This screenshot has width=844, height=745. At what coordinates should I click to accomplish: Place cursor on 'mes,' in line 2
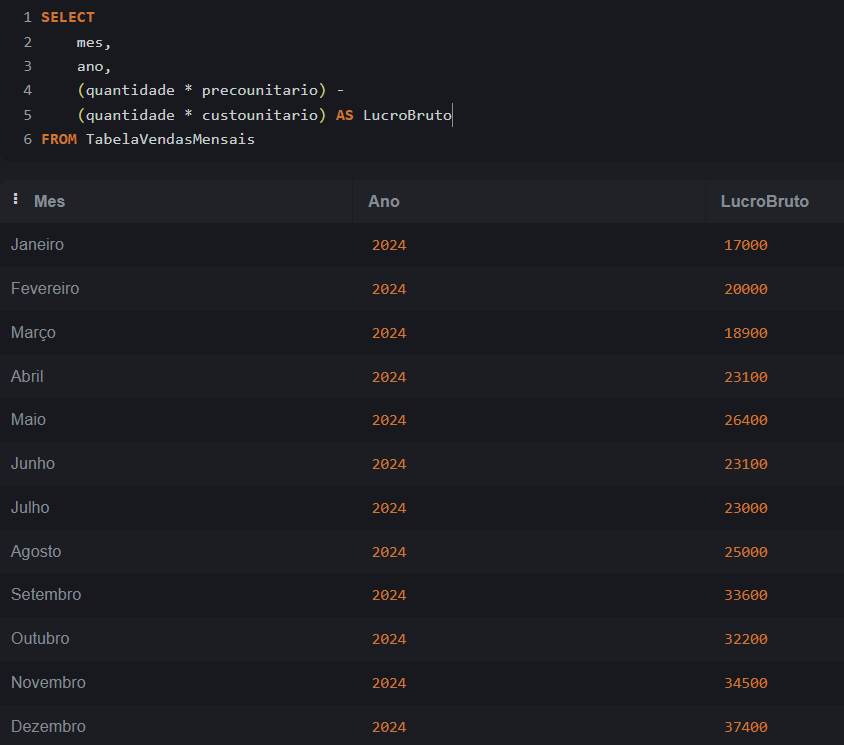94,43
